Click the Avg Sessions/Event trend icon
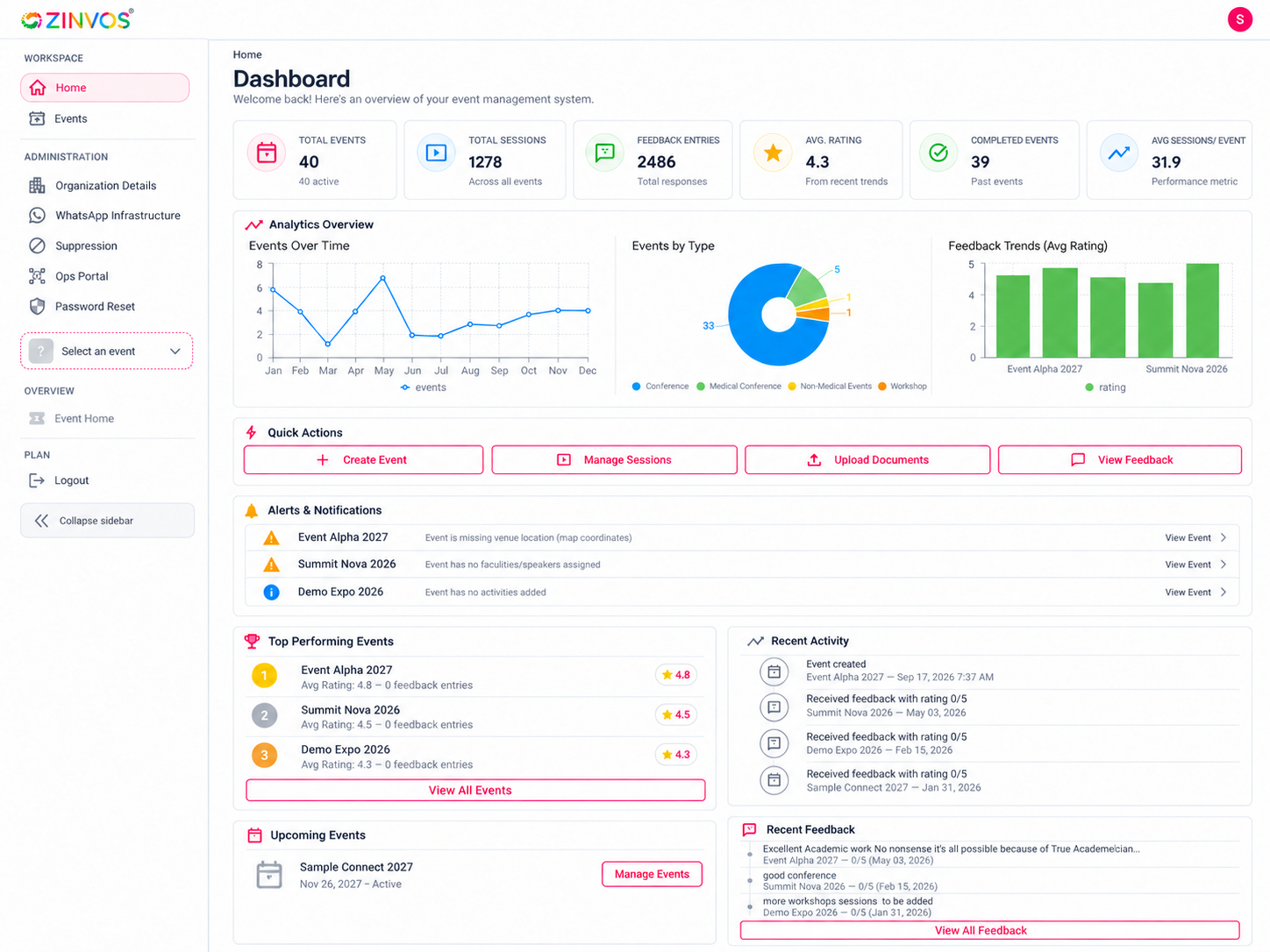The width and height of the screenshot is (1270, 952). pyautogui.click(x=1118, y=153)
